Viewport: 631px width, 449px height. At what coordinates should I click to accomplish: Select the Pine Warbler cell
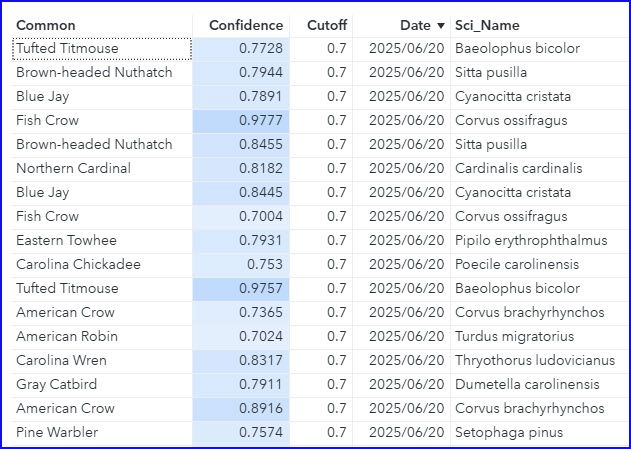pos(59,432)
